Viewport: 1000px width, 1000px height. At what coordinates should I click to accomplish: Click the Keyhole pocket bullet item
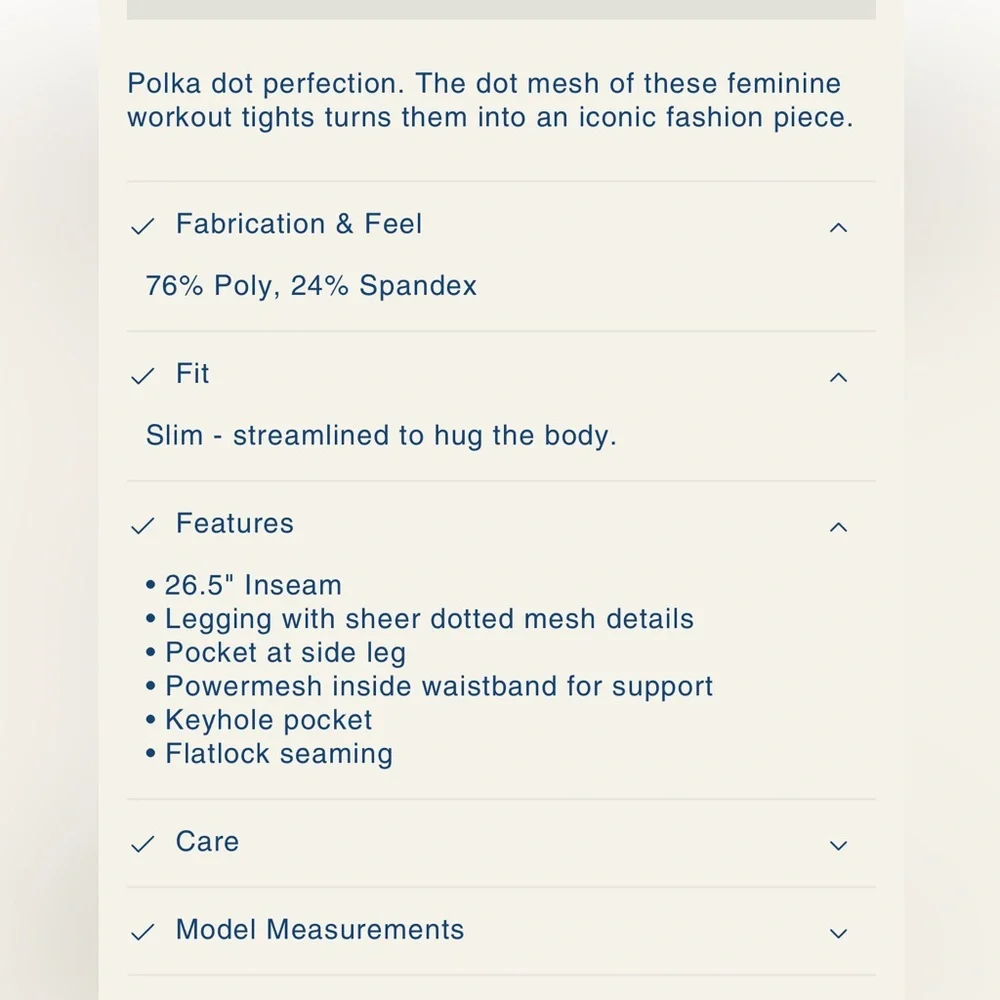click(268, 720)
